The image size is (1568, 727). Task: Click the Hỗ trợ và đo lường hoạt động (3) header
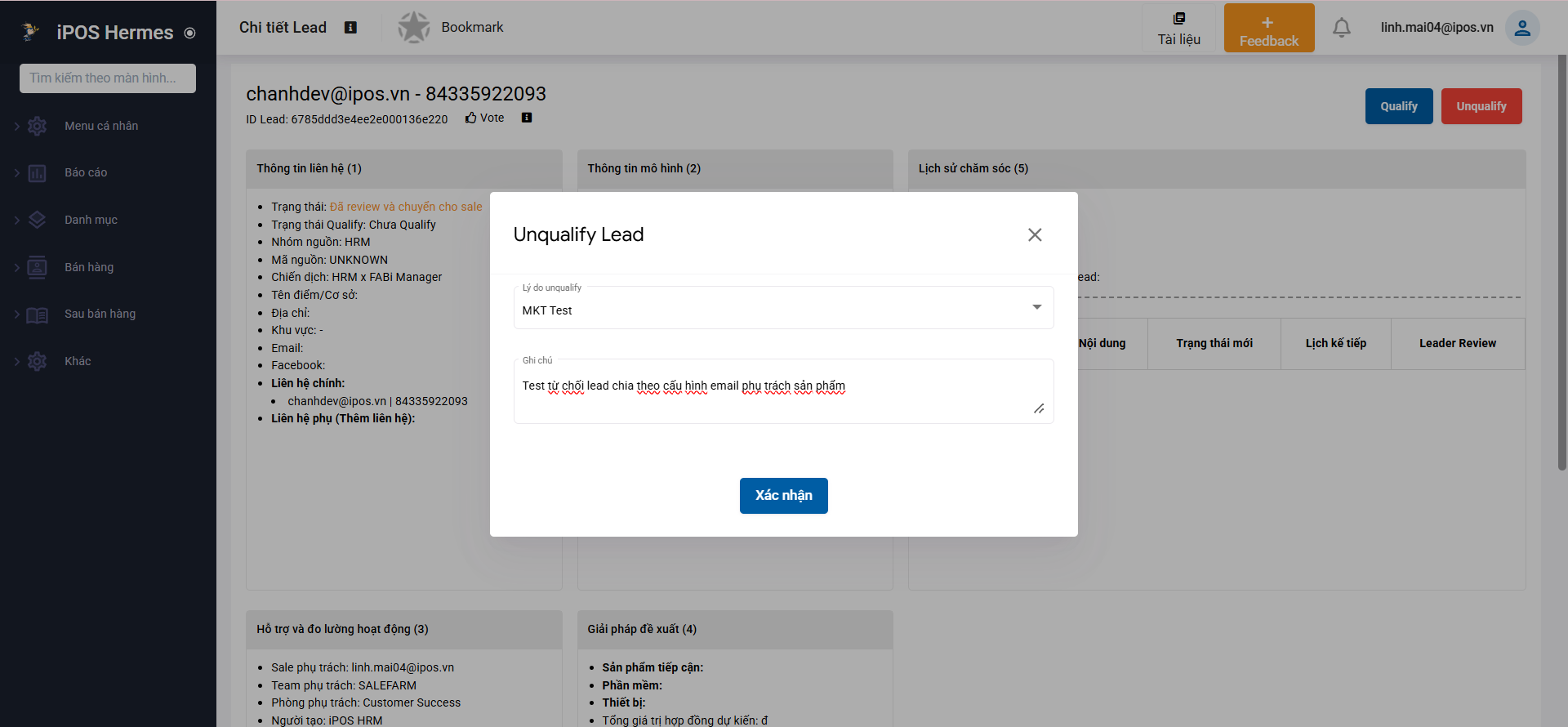coord(404,630)
